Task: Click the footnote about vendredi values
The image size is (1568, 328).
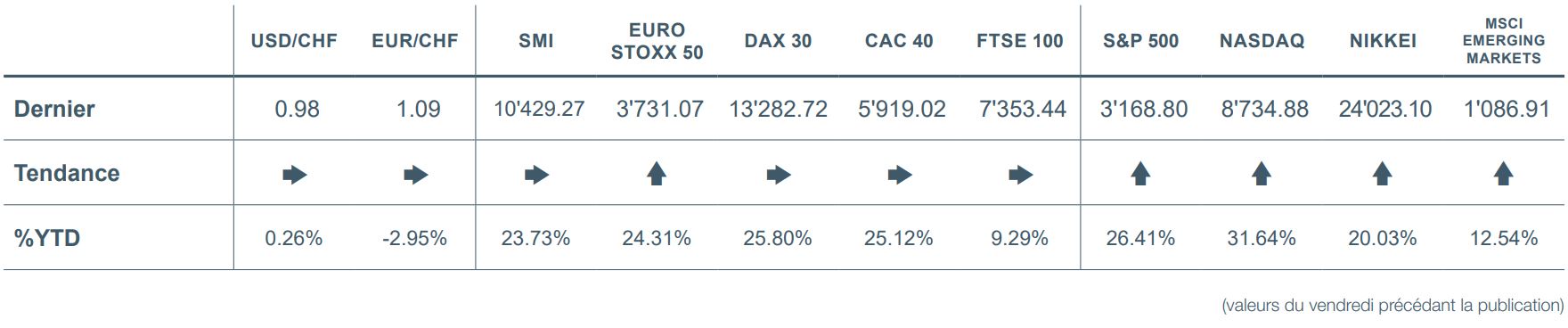Action: 1392,306
